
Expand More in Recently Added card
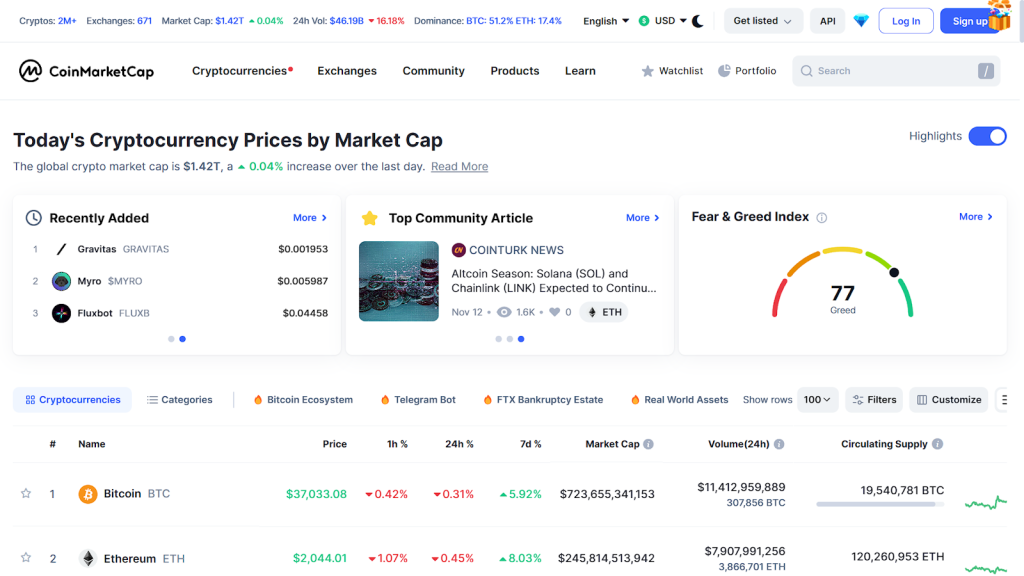(x=310, y=217)
